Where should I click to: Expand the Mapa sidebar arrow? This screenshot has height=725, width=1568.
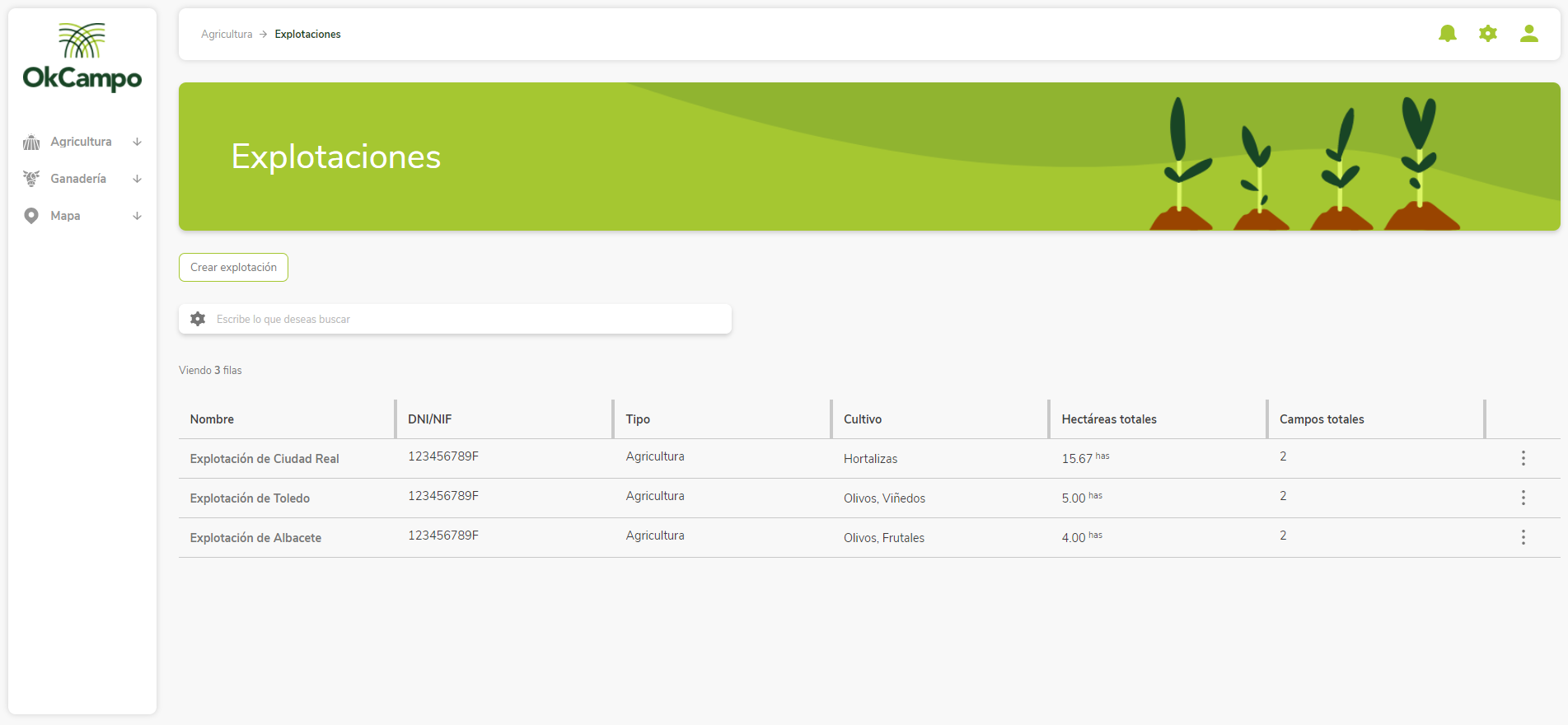[x=138, y=216]
